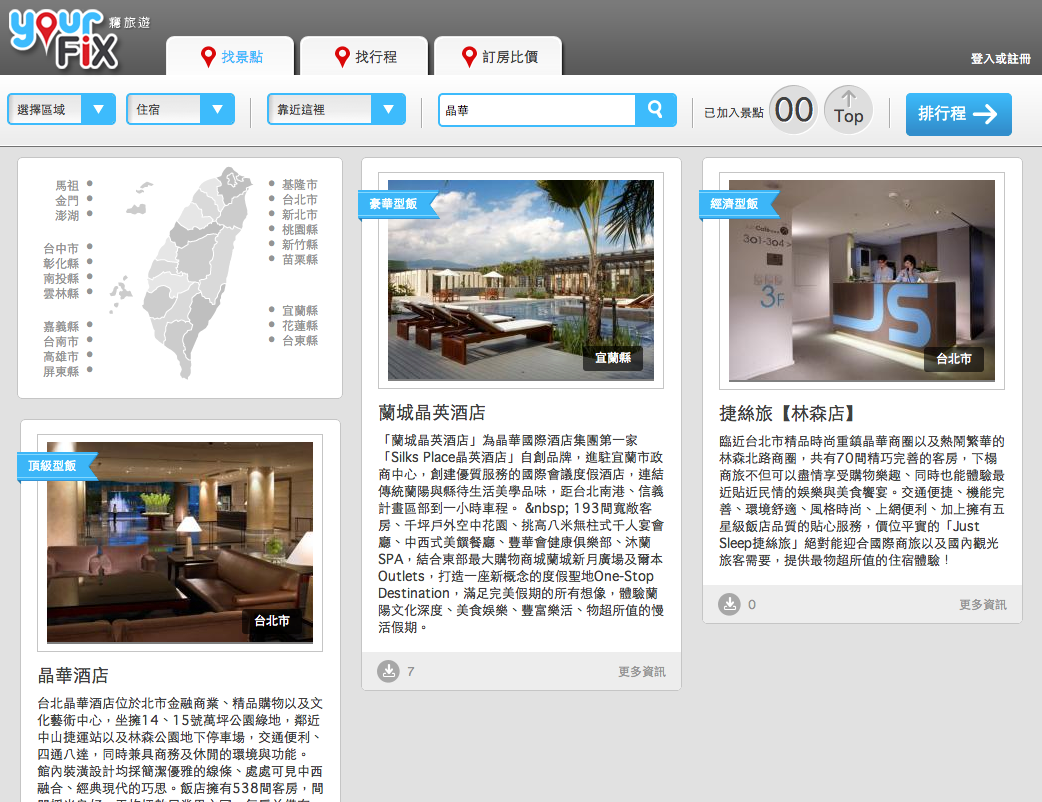1042x802 pixels.
Task: Open the 蘭城晶英酒店 pool photo
Action: 521,280
